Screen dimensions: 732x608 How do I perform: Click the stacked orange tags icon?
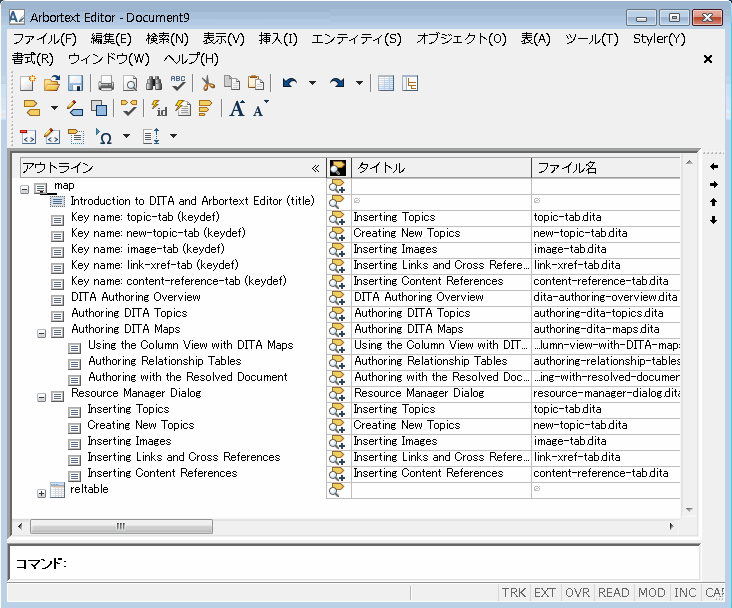click(x=205, y=108)
